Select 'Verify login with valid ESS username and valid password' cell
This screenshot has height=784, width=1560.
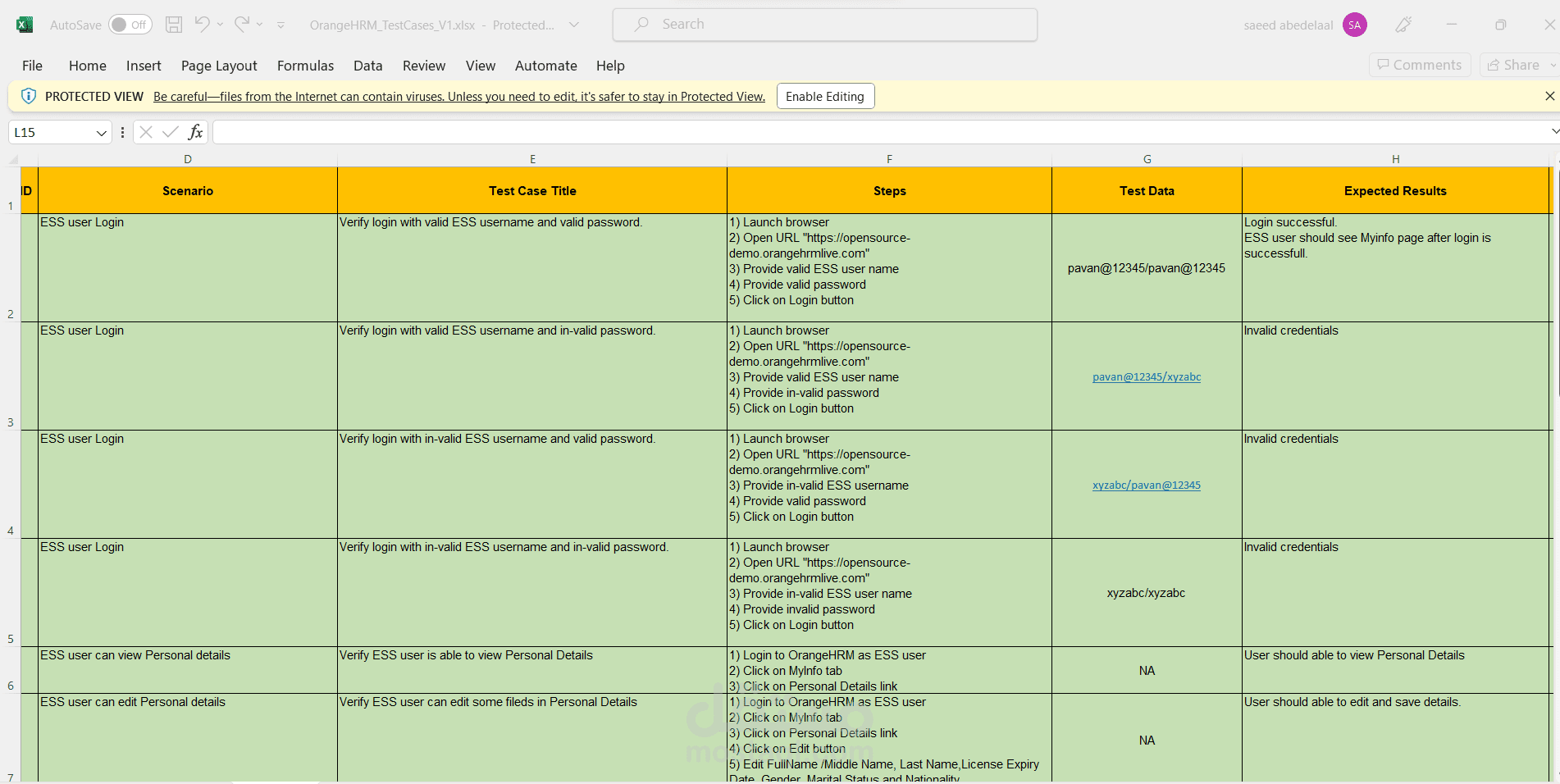(x=532, y=268)
